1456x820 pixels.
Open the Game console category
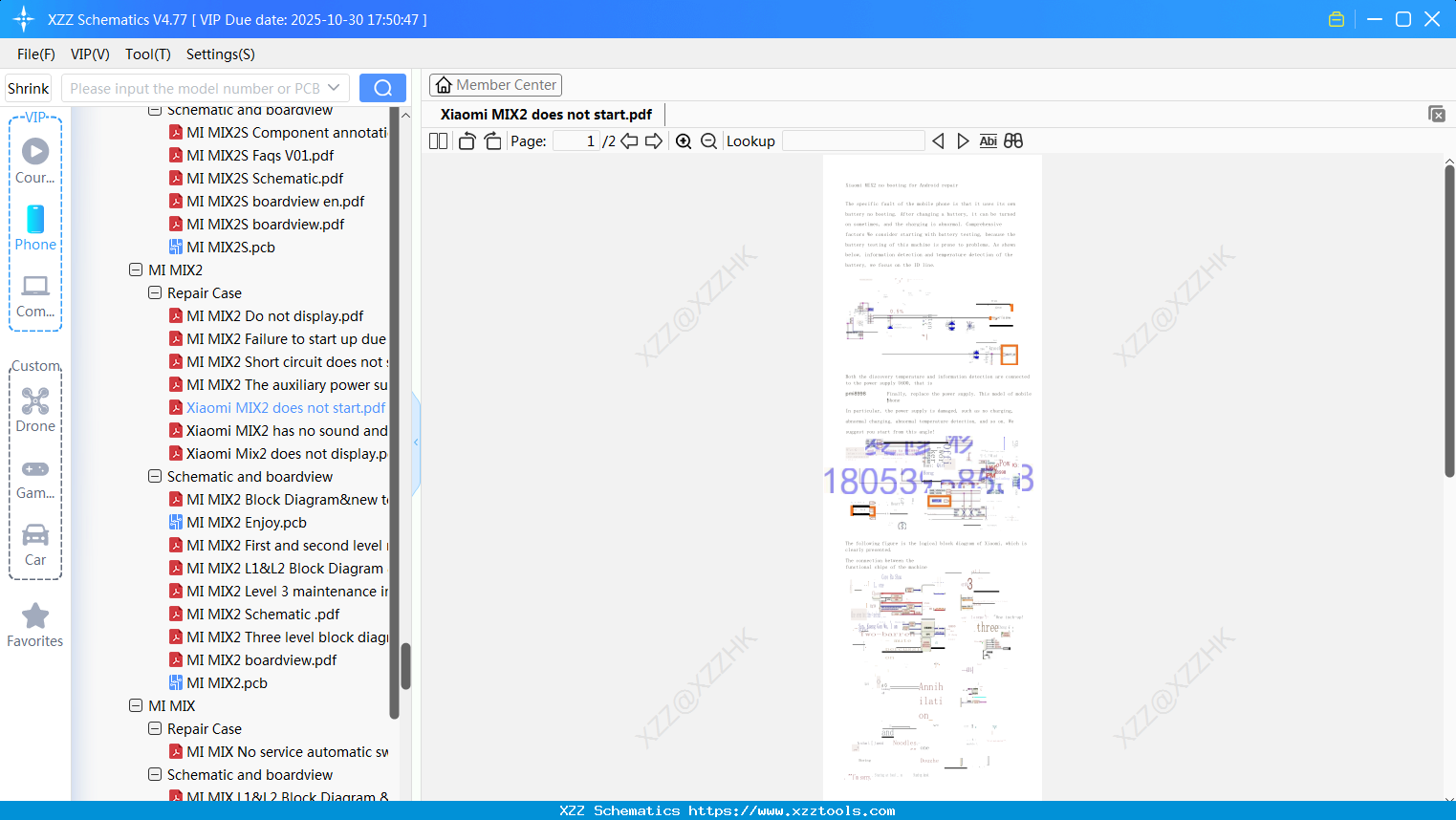click(x=35, y=478)
